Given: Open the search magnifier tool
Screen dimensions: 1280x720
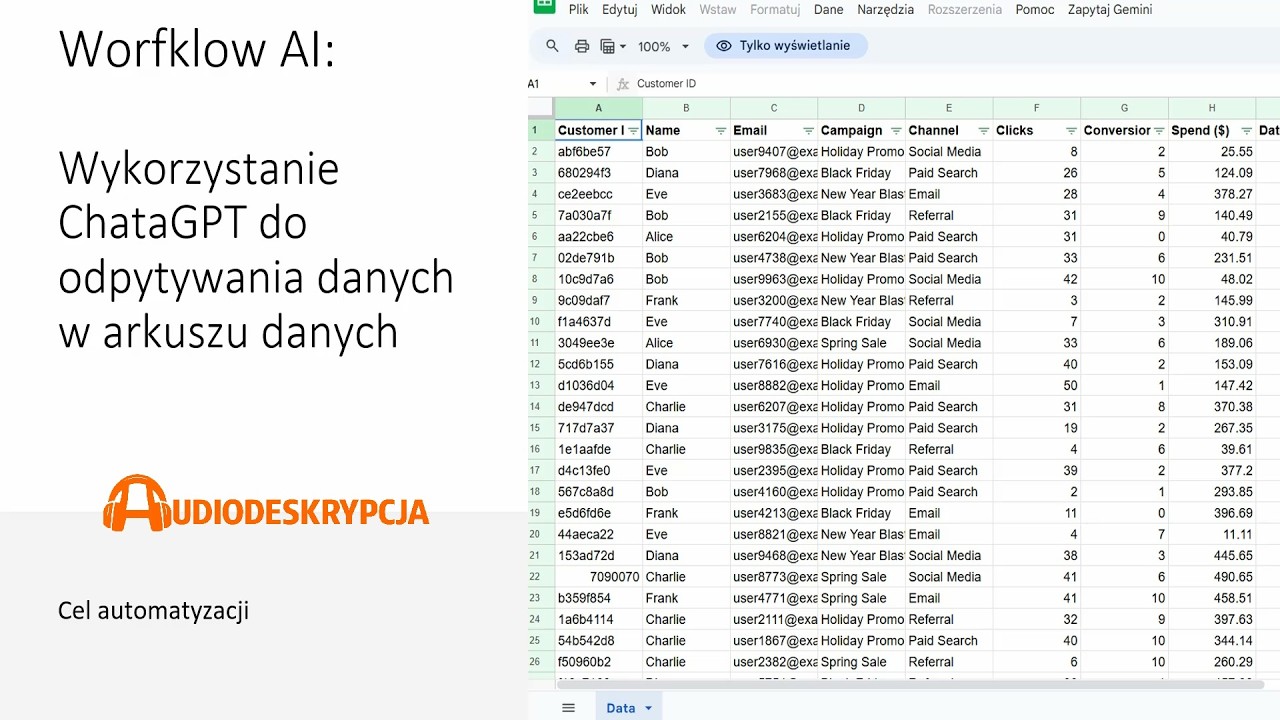Looking at the screenshot, I should 552,46.
